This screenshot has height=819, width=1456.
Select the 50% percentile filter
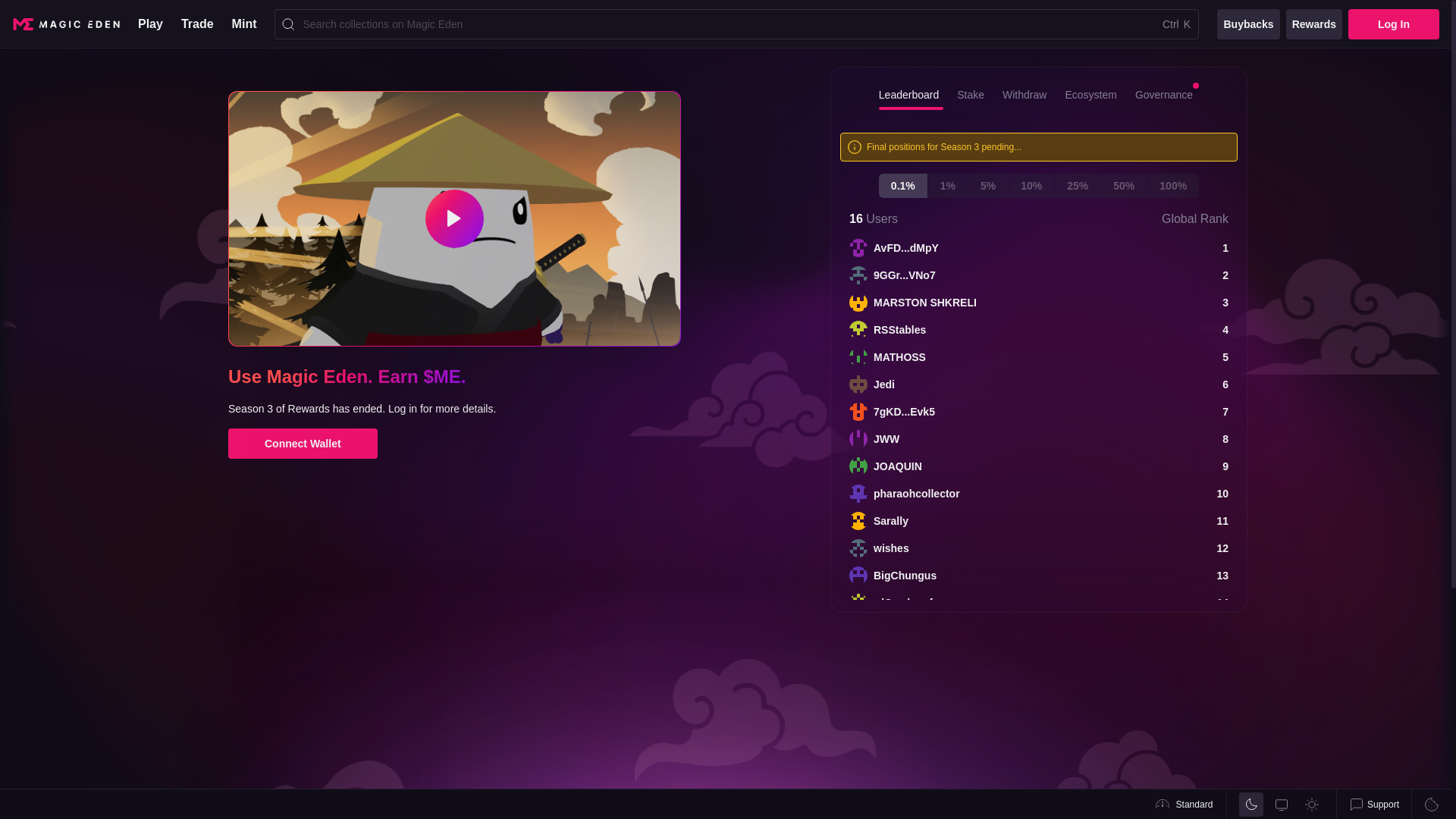[1124, 186]
